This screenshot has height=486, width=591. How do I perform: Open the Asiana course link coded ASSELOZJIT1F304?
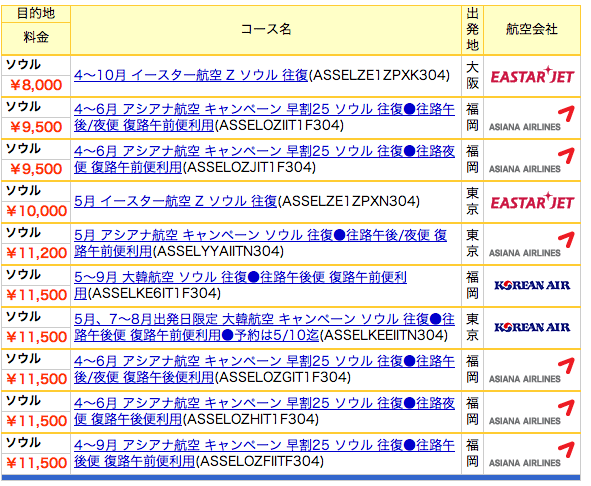[x=264, y=159]
